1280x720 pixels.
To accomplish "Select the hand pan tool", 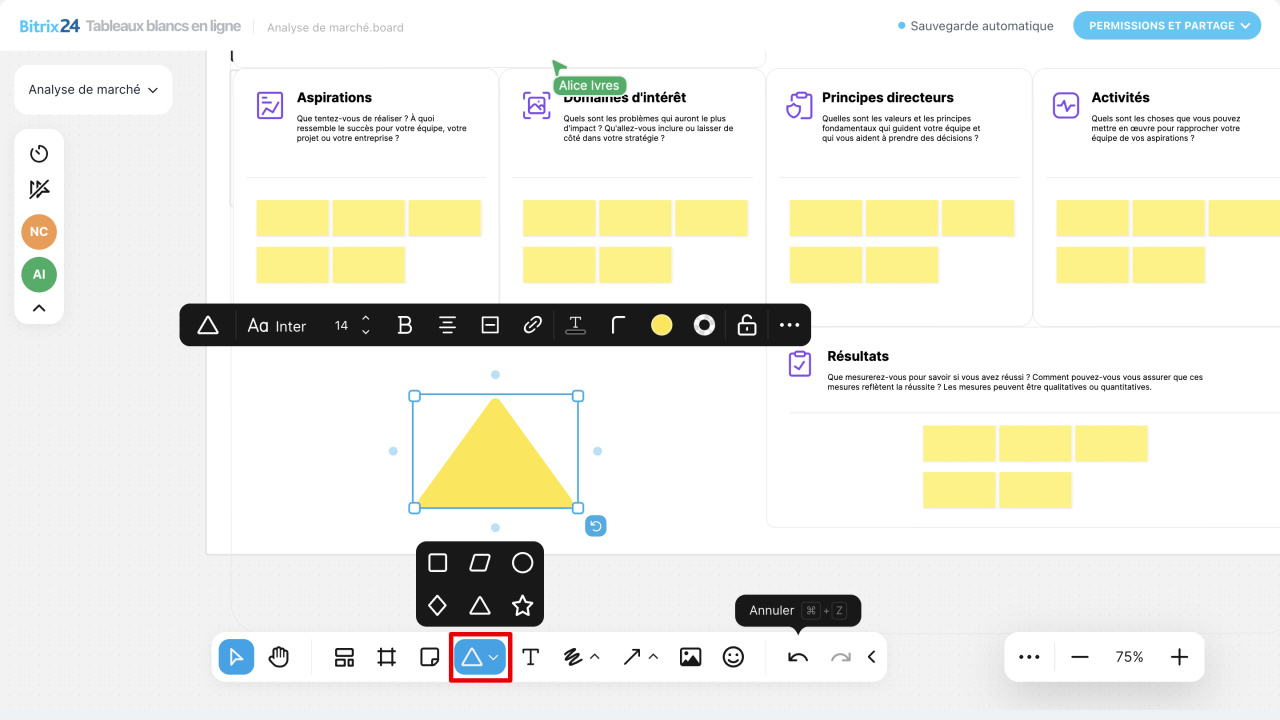I will coord(279,657).
